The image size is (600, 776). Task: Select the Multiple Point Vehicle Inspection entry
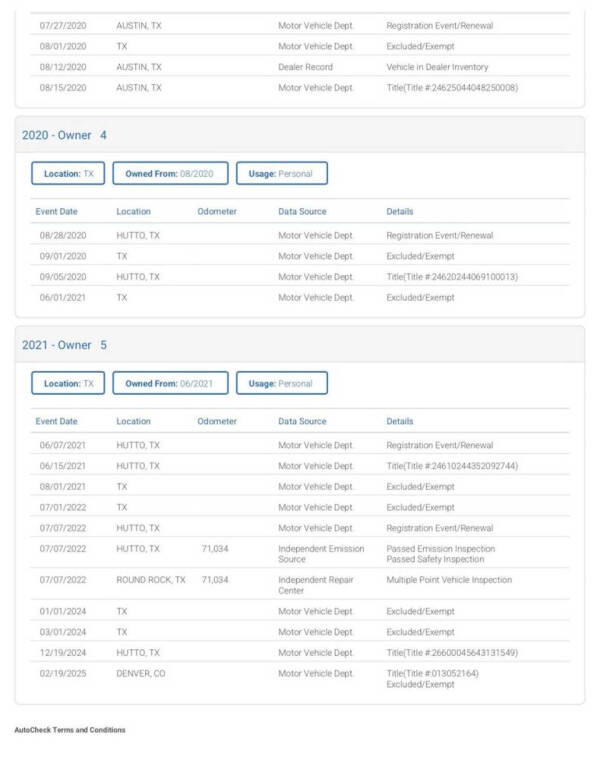449,580
